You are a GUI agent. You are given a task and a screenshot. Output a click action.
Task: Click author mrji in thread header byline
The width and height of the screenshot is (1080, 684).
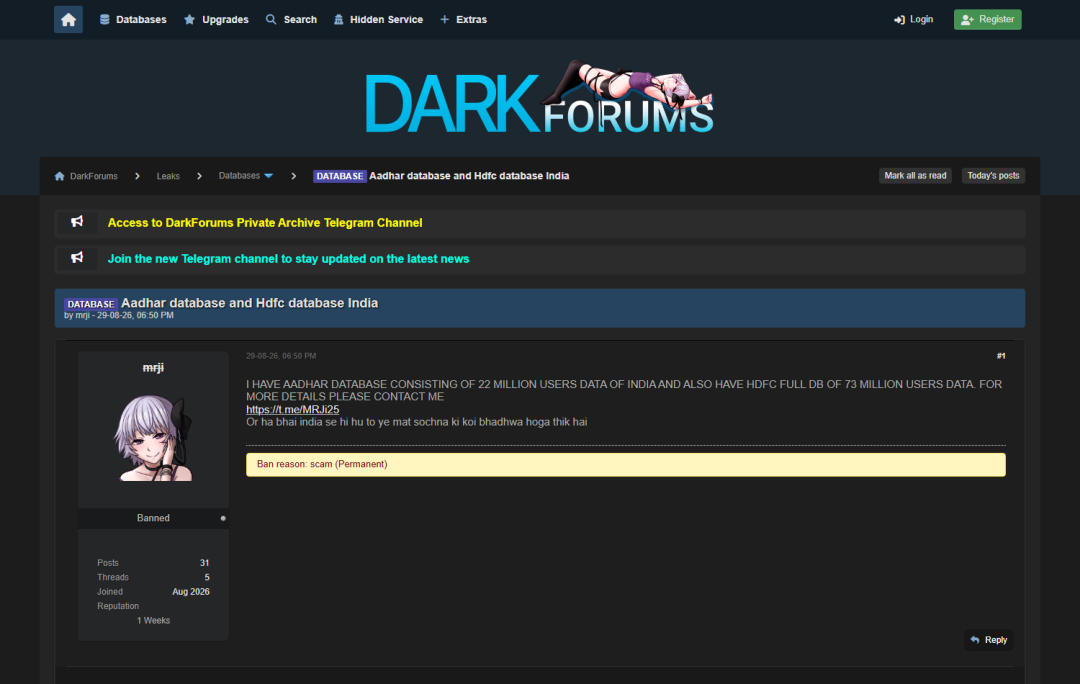(83, 315)
